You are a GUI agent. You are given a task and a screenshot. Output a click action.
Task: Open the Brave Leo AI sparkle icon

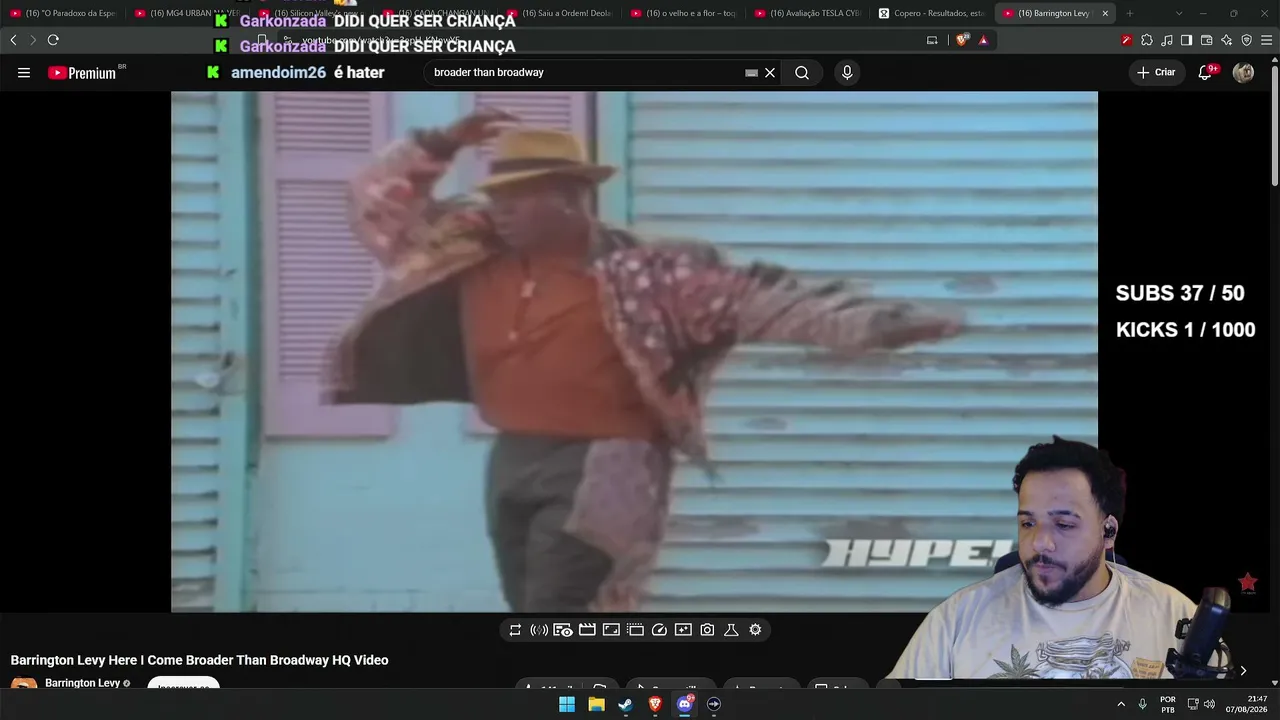(x=1226, y=40)
